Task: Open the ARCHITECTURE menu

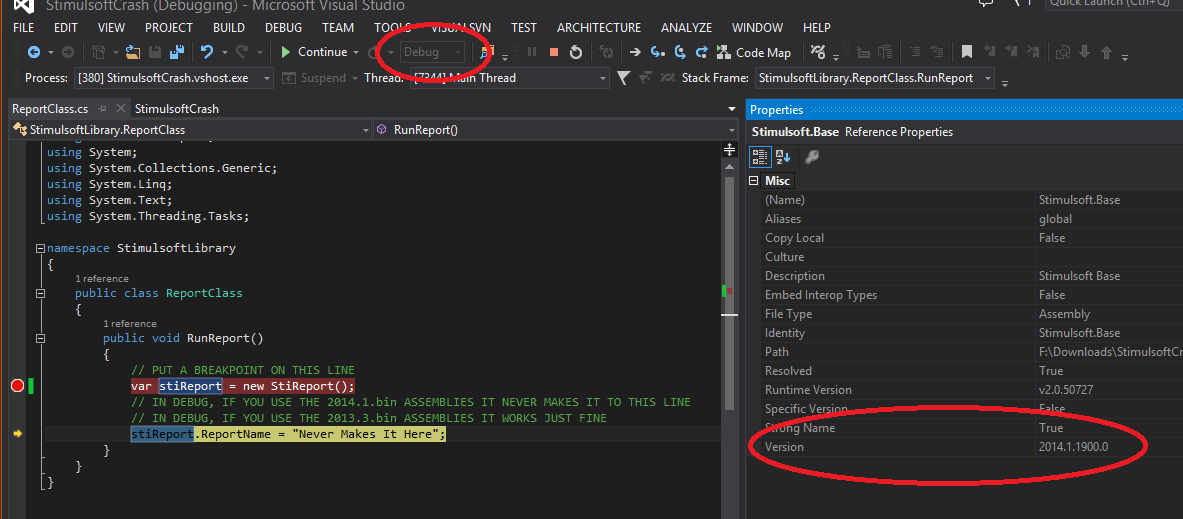Action: [x=599, y=28]
